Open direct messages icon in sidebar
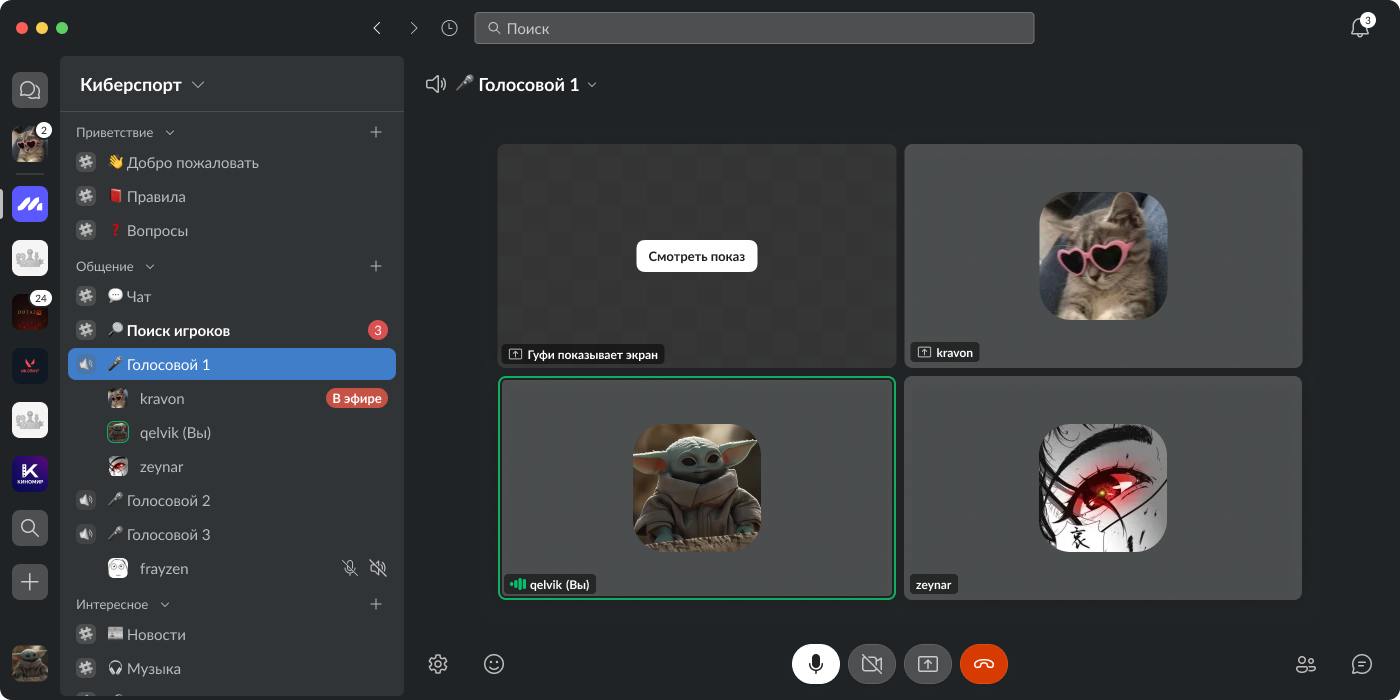 point(30,91)
